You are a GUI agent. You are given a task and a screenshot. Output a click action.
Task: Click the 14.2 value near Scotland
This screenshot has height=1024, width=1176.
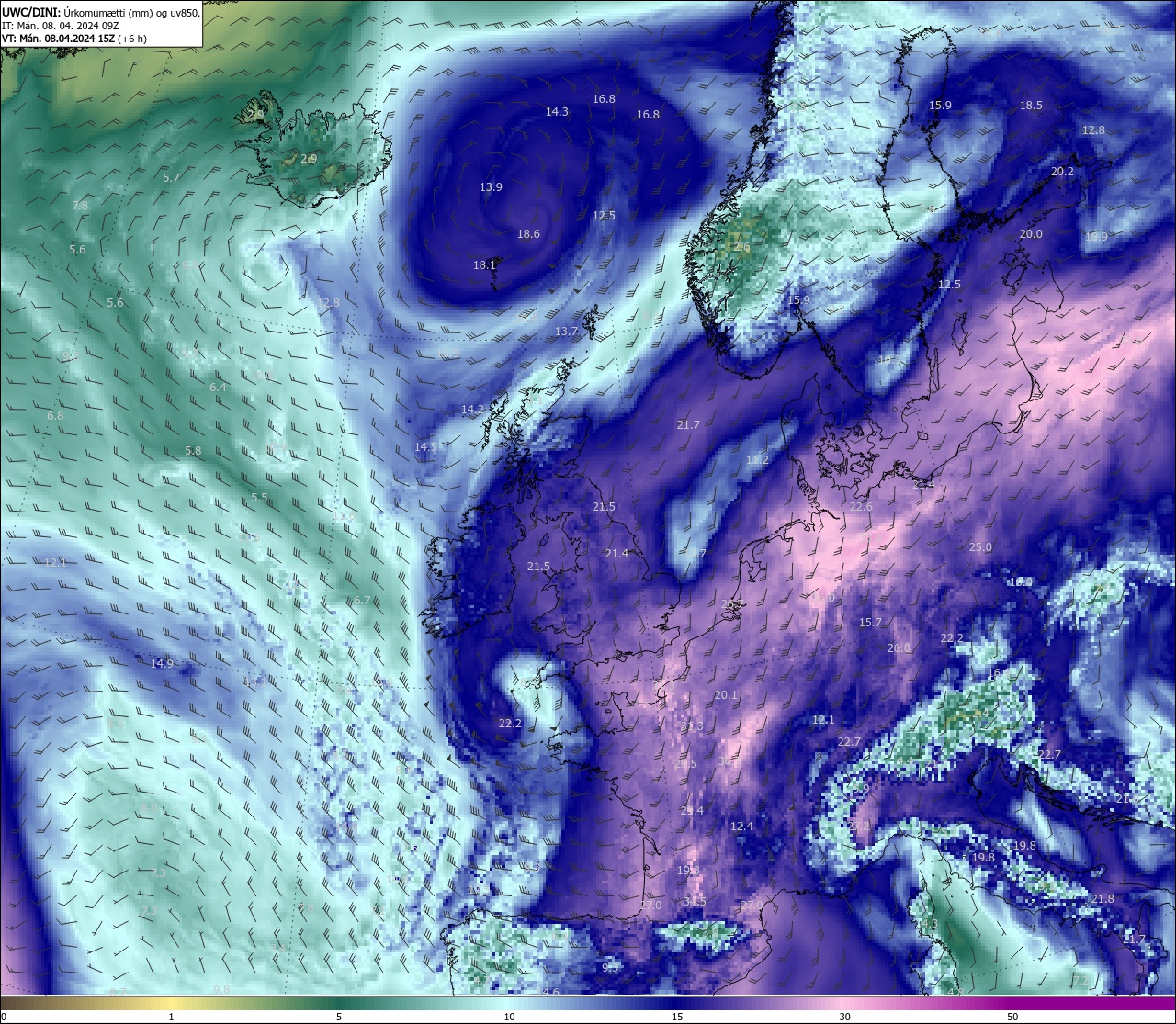pos(472,409)
